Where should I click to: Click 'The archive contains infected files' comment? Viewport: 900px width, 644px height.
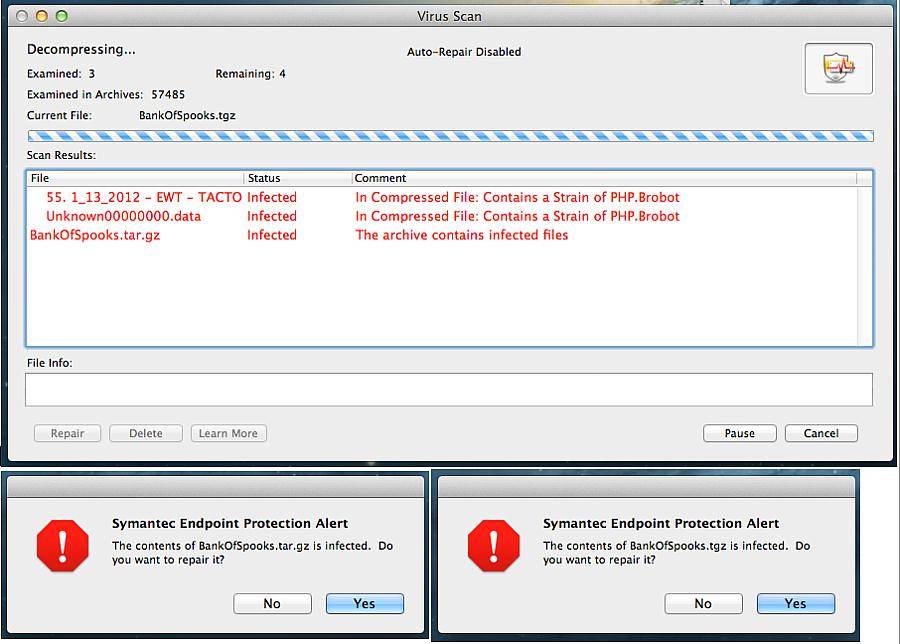coord(461,235)
